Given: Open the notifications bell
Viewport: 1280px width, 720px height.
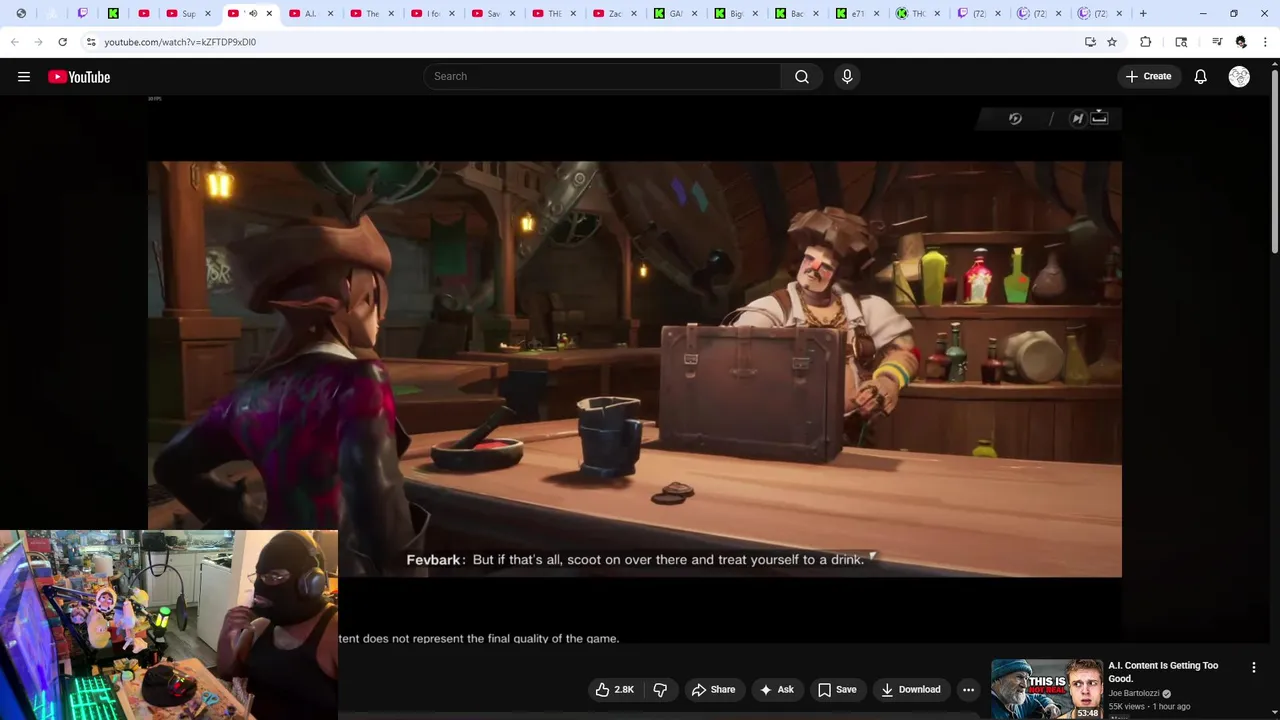Looking at the screenshot, I should pos(1201,77).
